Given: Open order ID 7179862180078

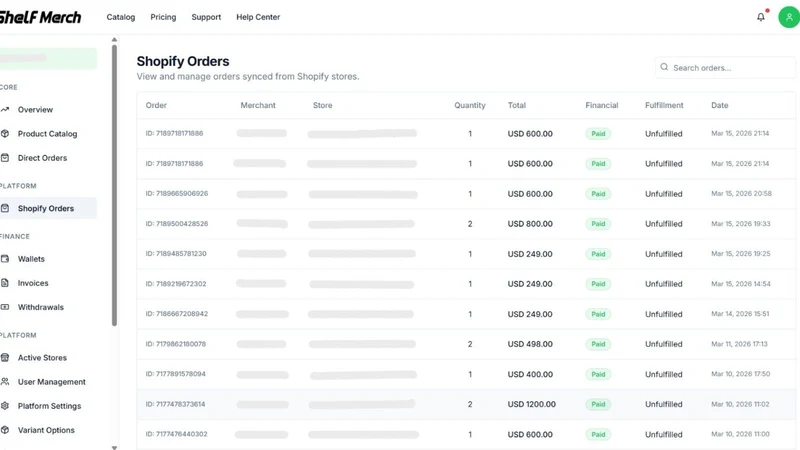Looking at the screenshot, I should point(176,344).
